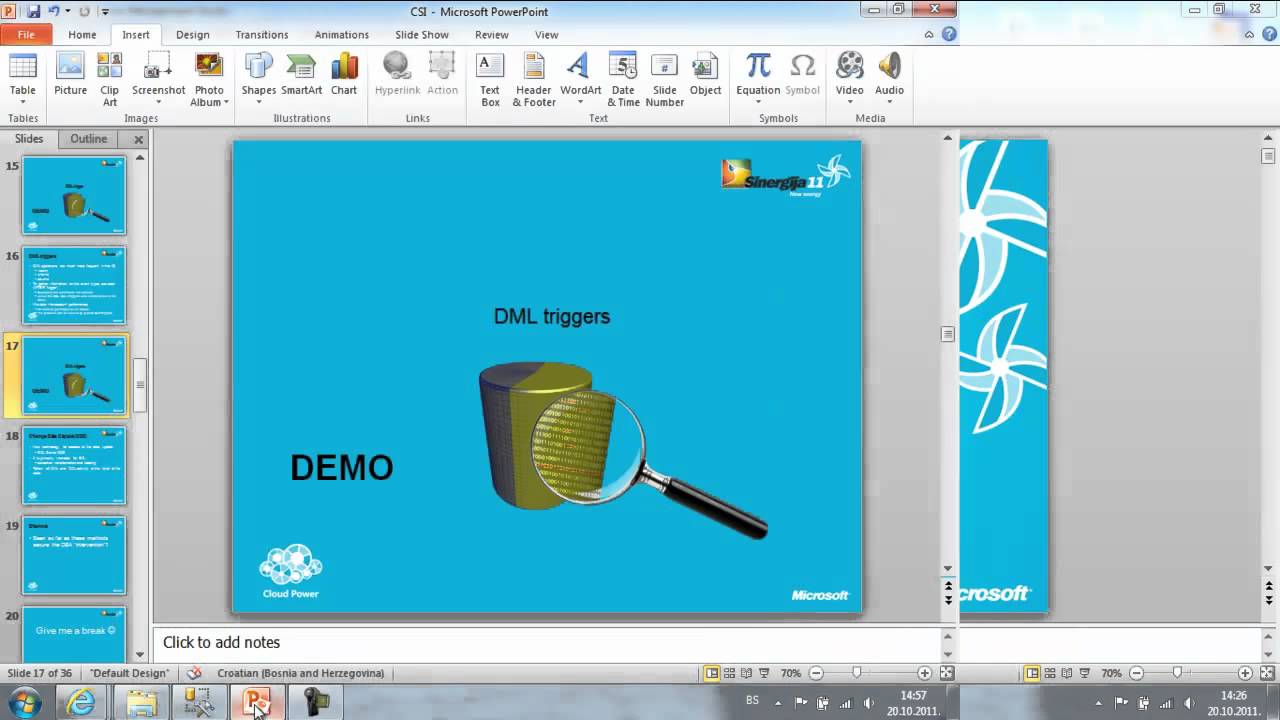Open Customize Quick Access Toolbar dropdown
Screen dimensions: 1280x720
(106, 12)
